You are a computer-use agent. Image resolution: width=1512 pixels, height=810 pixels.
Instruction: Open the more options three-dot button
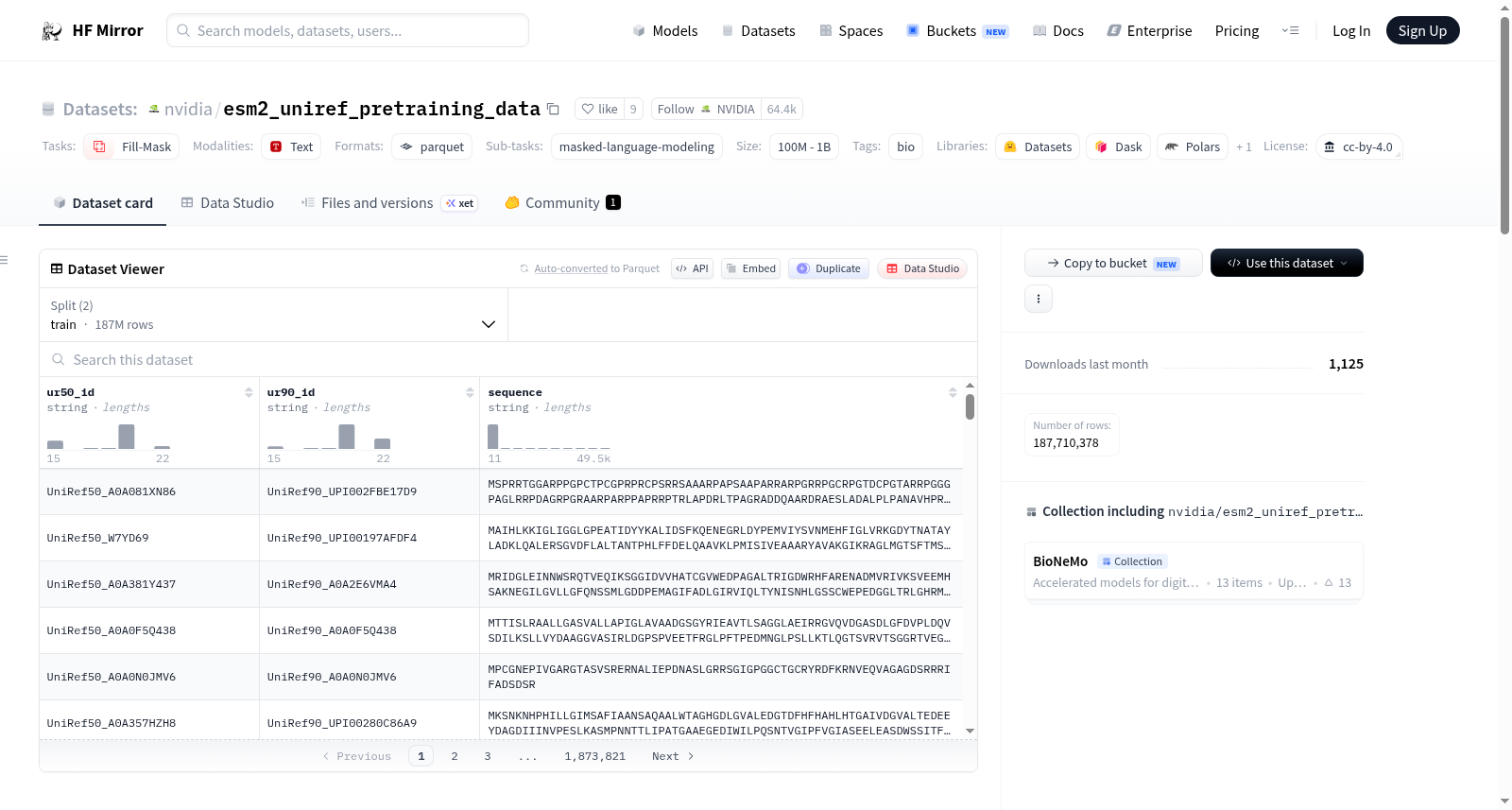(x=1039, y=299)
